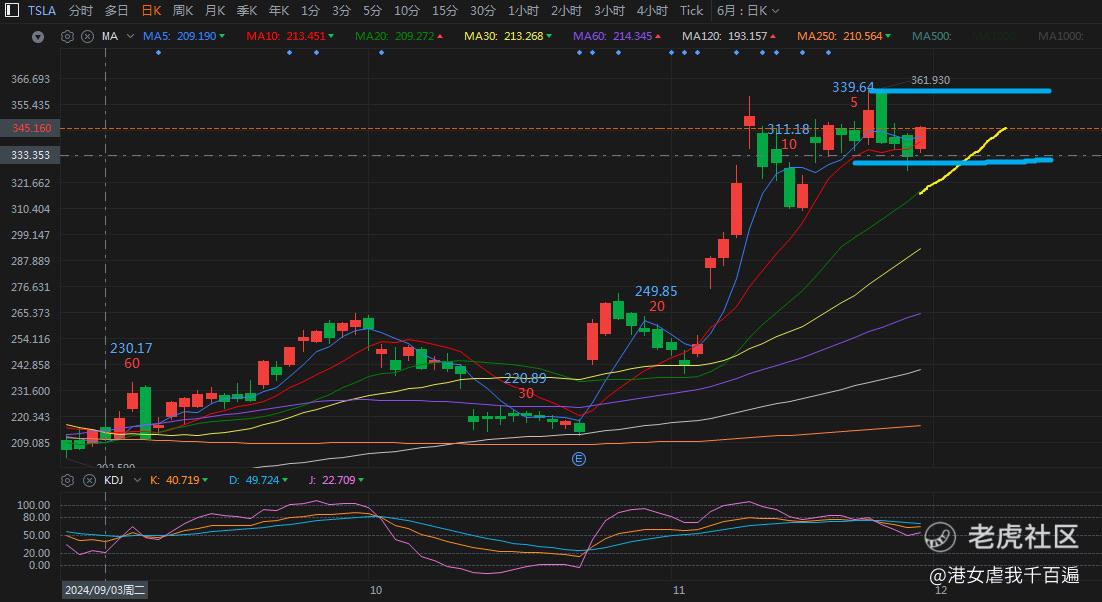The image size is (1102, 602).
Task: Select the upper blue horizontal resistance line
Action: pos(960,91)
